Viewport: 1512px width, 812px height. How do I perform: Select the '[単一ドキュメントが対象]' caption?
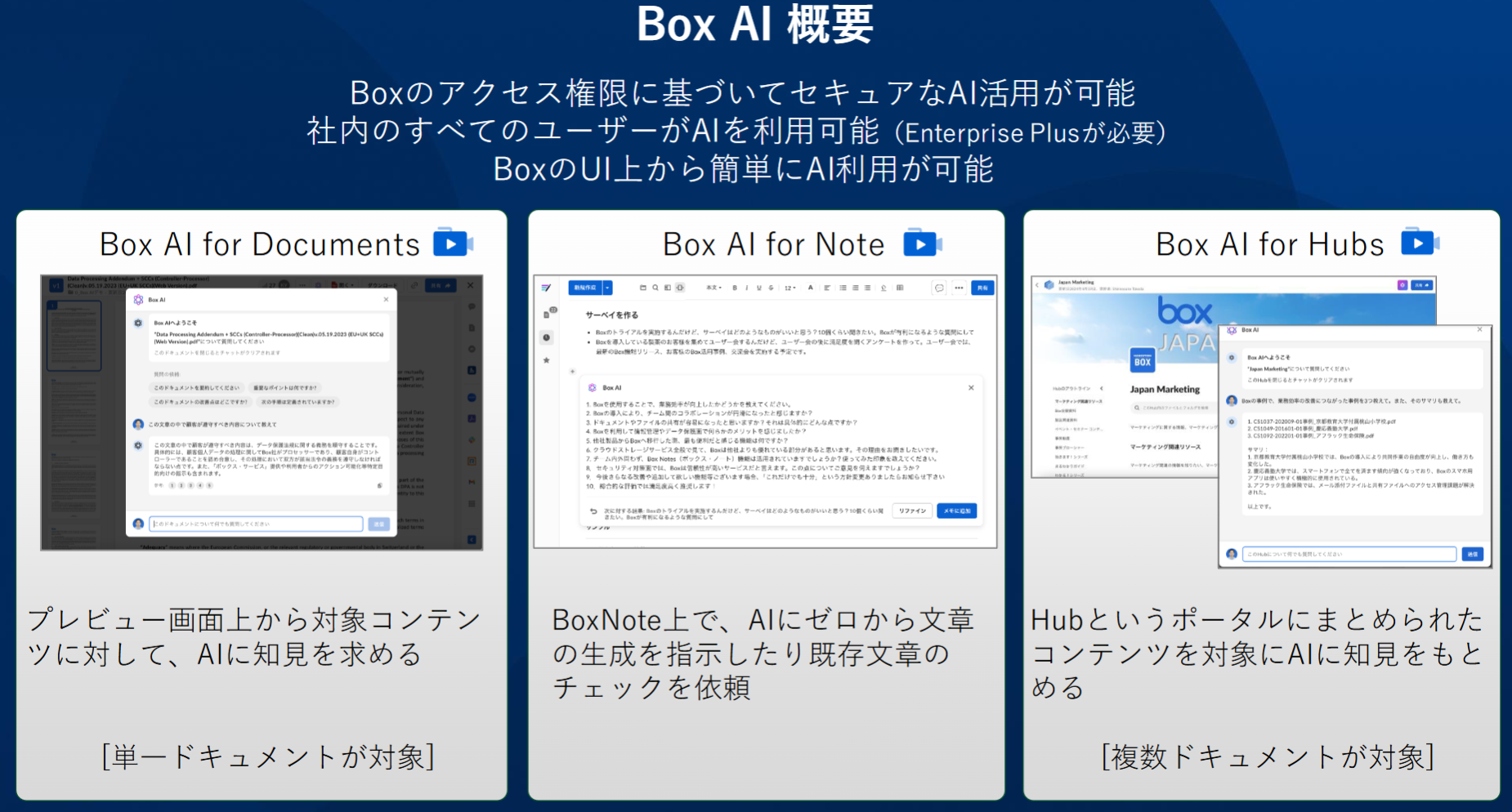268,756
